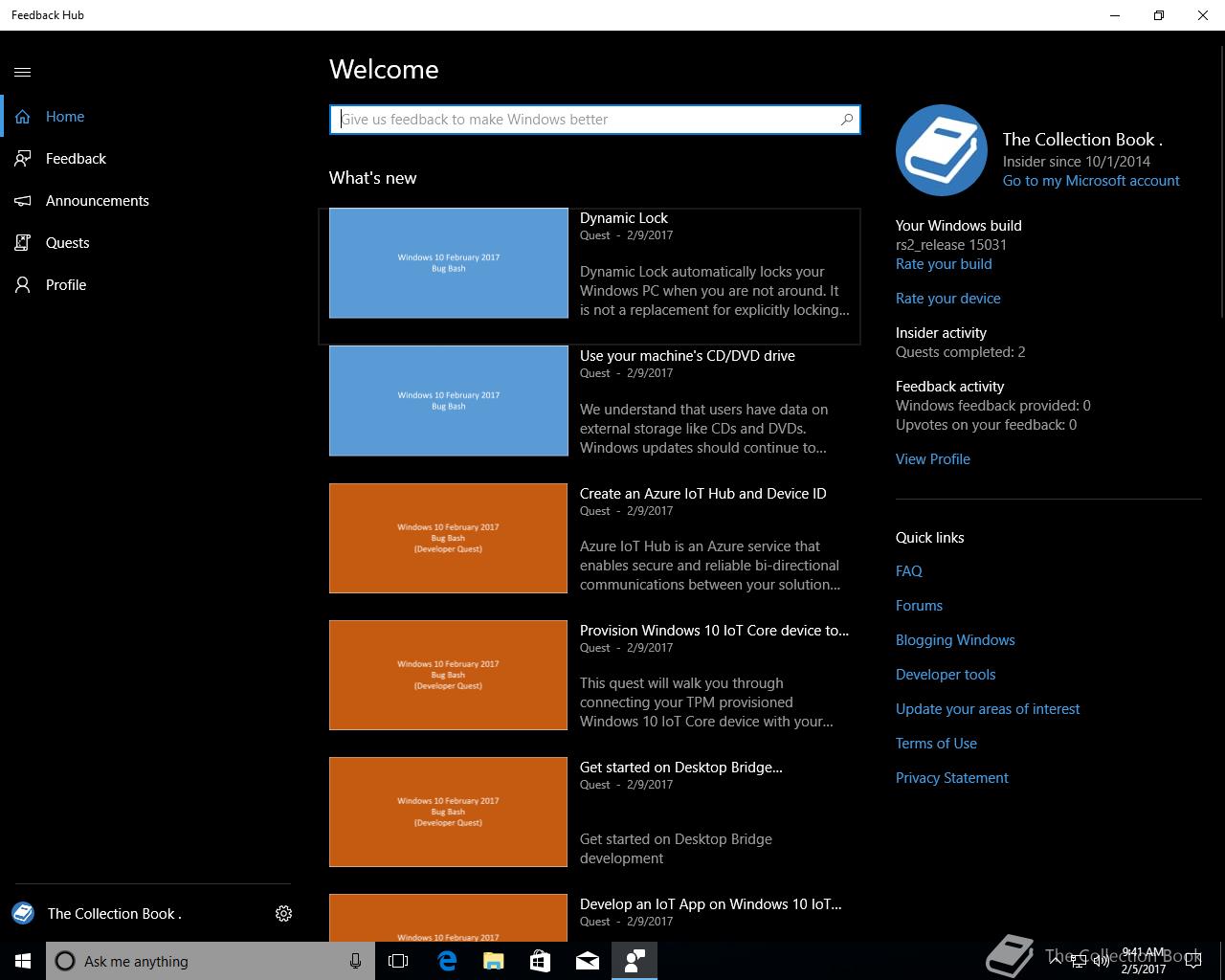Open Terms of Use link
The width and height of the screenshot is (1225, 980).
tap(936, 744)
